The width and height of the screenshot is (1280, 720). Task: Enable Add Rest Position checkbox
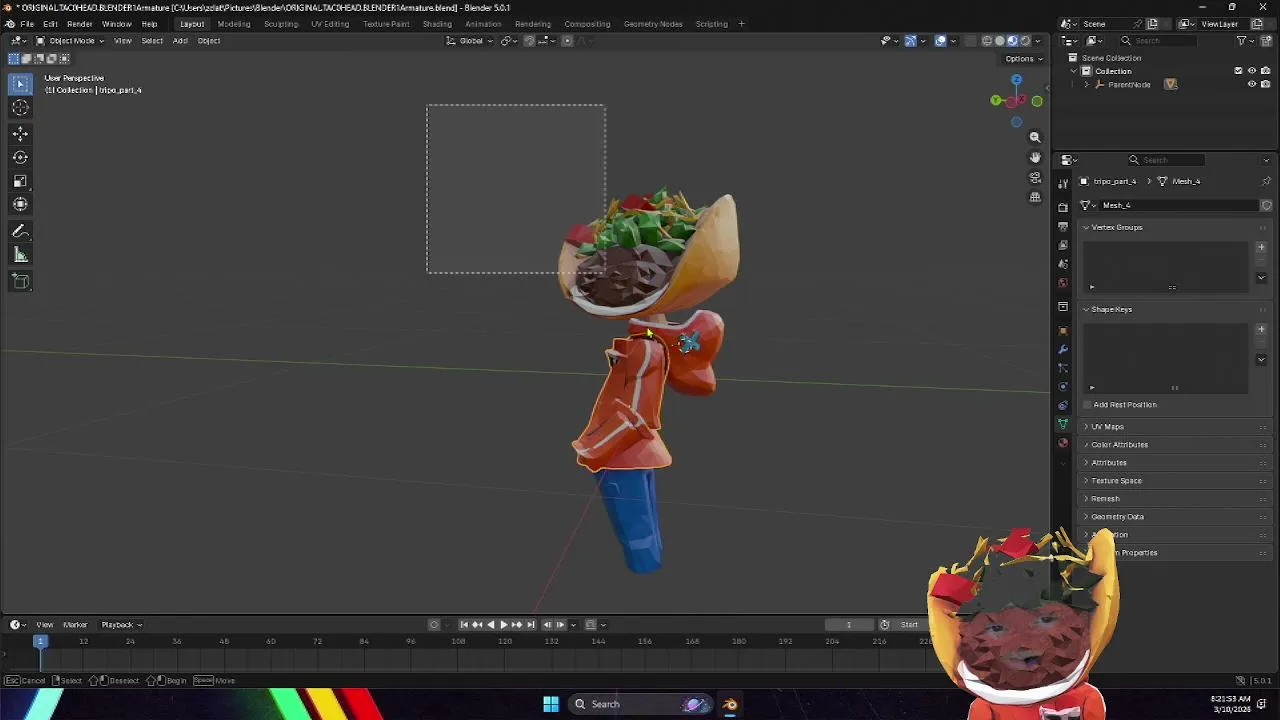coord(1087,405)
